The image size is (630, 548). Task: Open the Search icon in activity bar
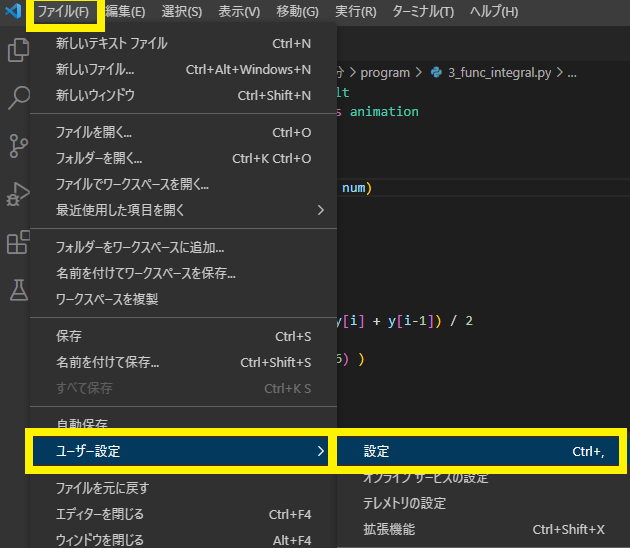17,98
